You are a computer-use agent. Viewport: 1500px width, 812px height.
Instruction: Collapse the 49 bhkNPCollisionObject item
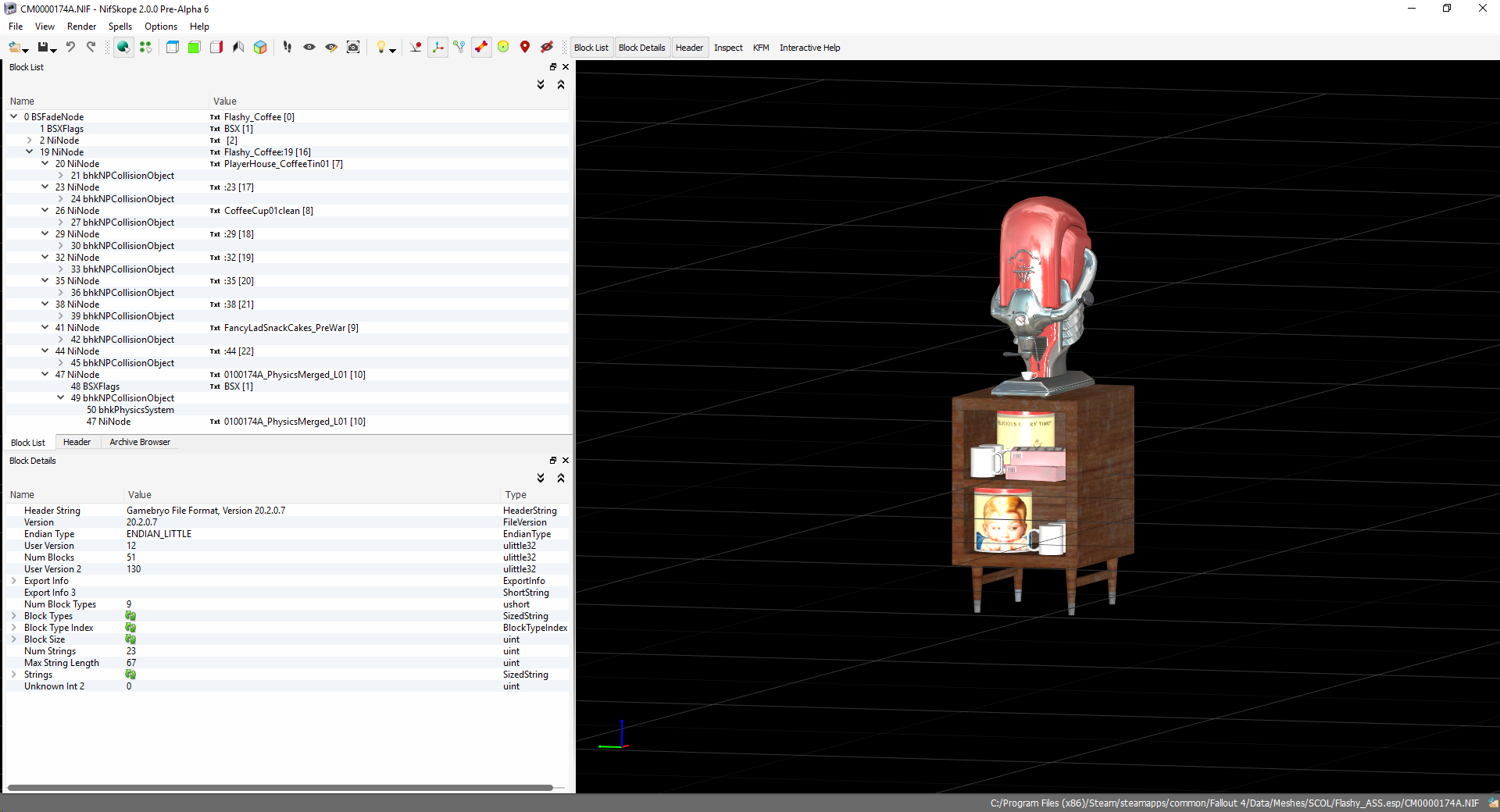pos(60,397)
